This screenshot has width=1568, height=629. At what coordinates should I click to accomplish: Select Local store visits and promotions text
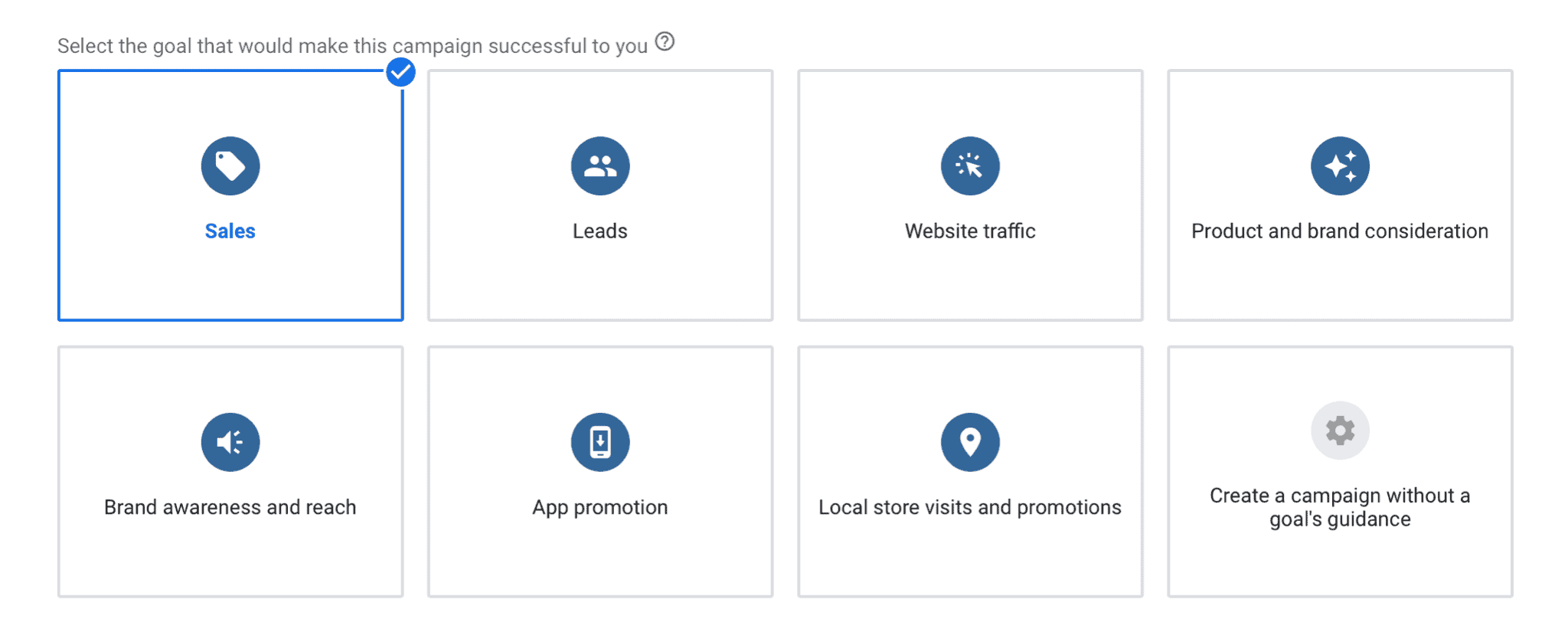pyautogui.click(x=970, y=508)
